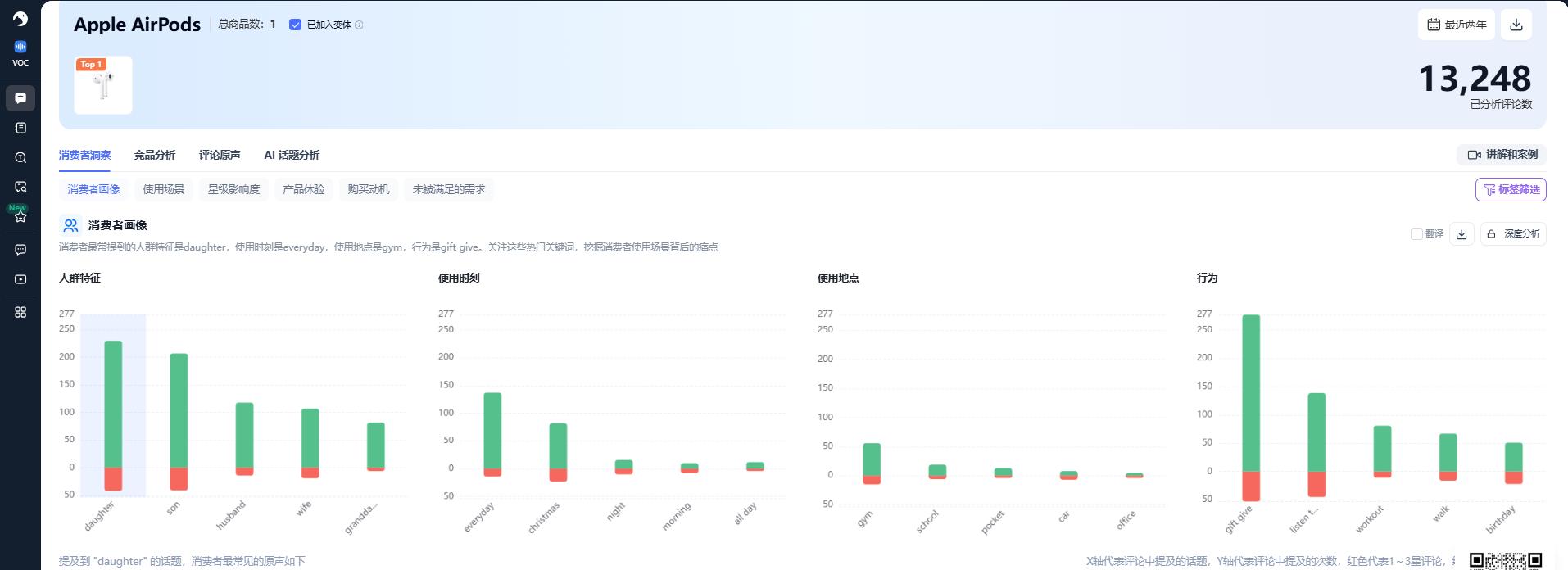Click the green daughter bar in 人群特征 chart
The image size is (1568, 570).
coord(113,403)
